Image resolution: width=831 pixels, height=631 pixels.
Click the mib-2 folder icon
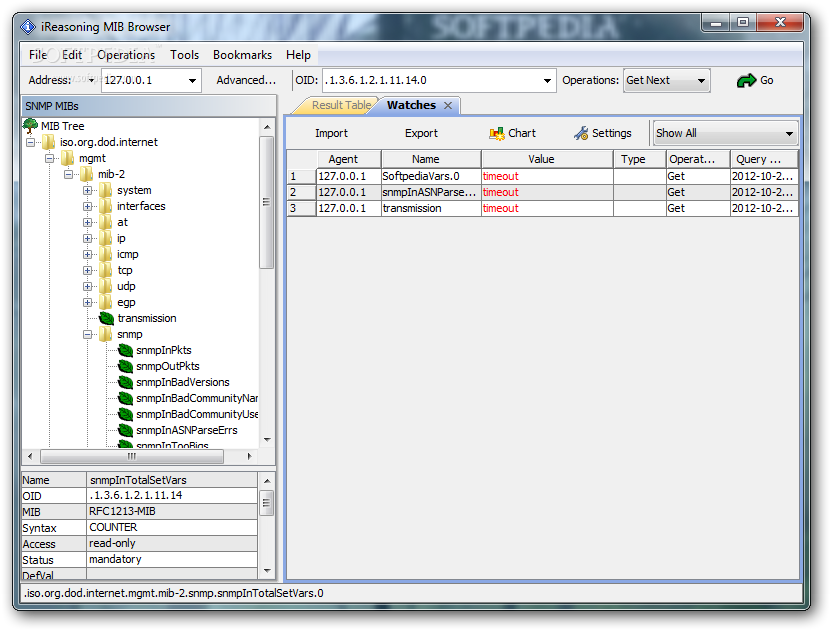(x=87, y=174)
